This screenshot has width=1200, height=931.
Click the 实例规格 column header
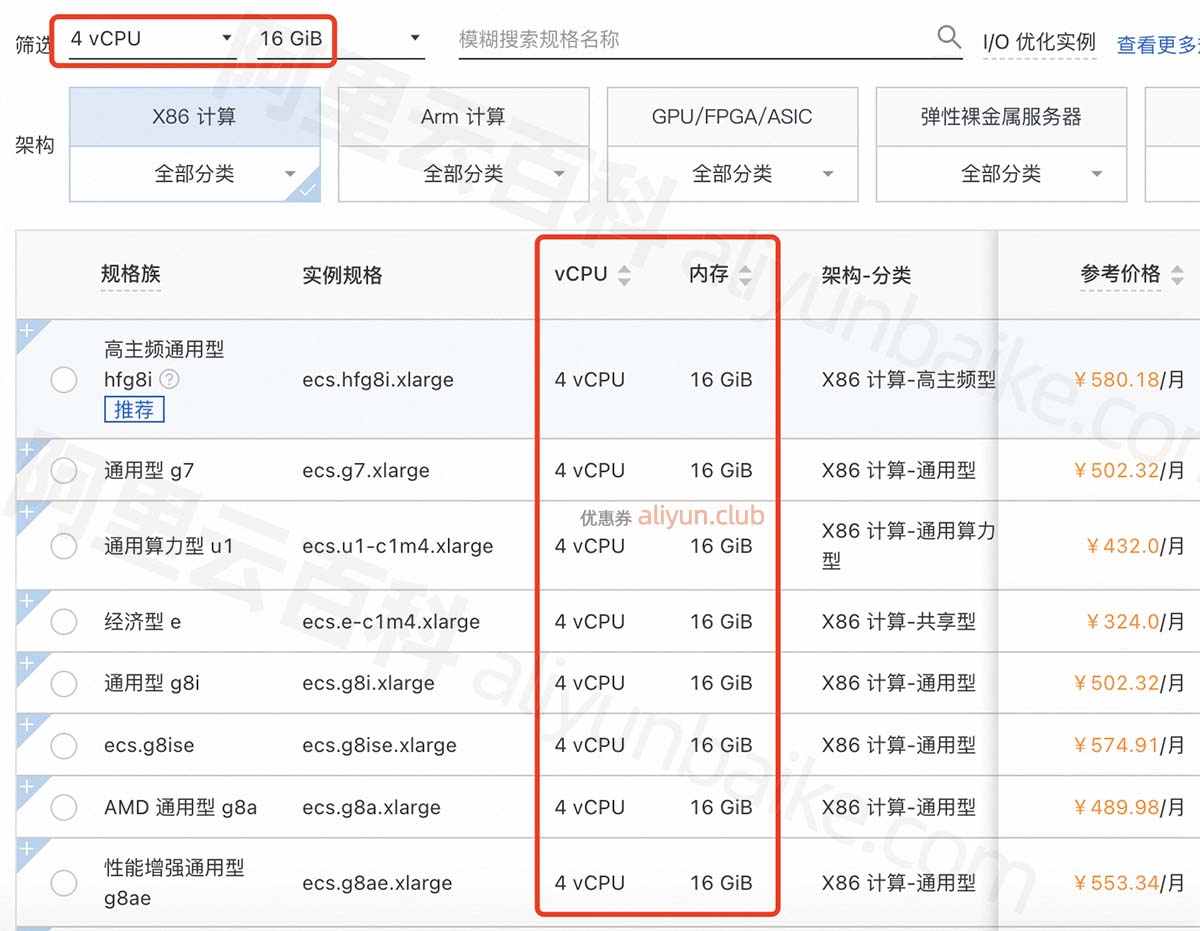pos(342,275)
